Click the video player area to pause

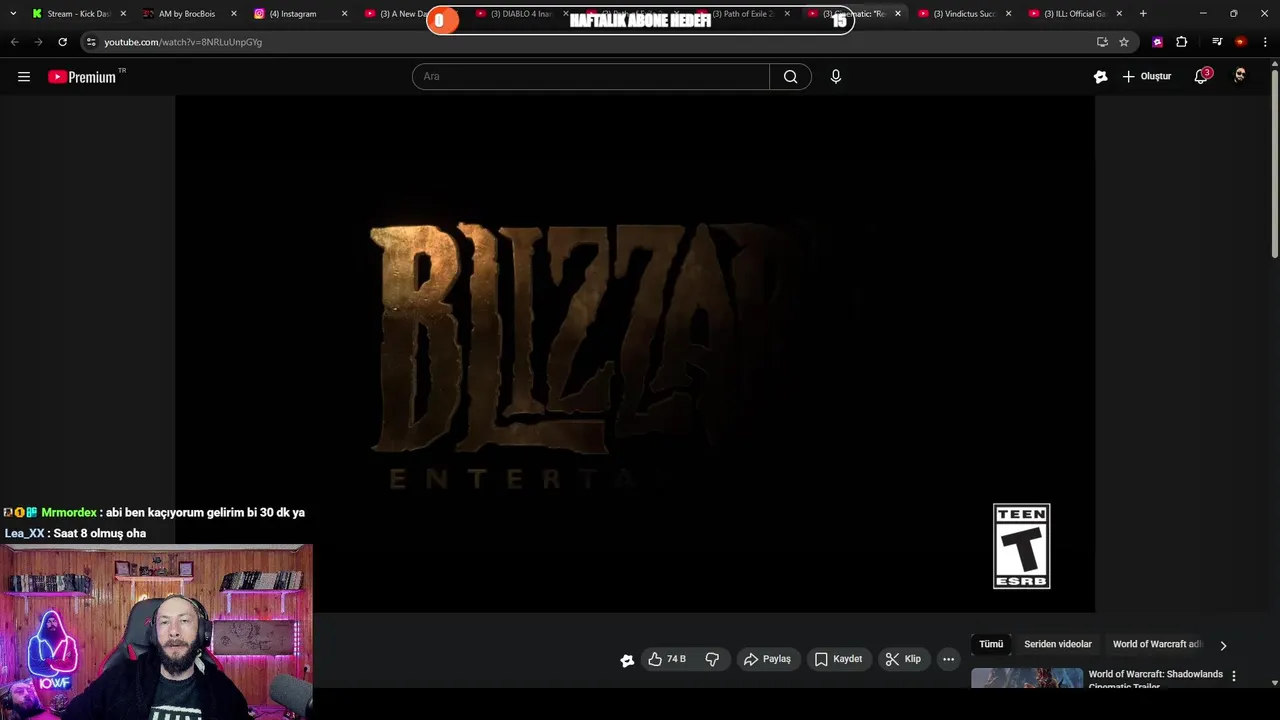[635, 354]
